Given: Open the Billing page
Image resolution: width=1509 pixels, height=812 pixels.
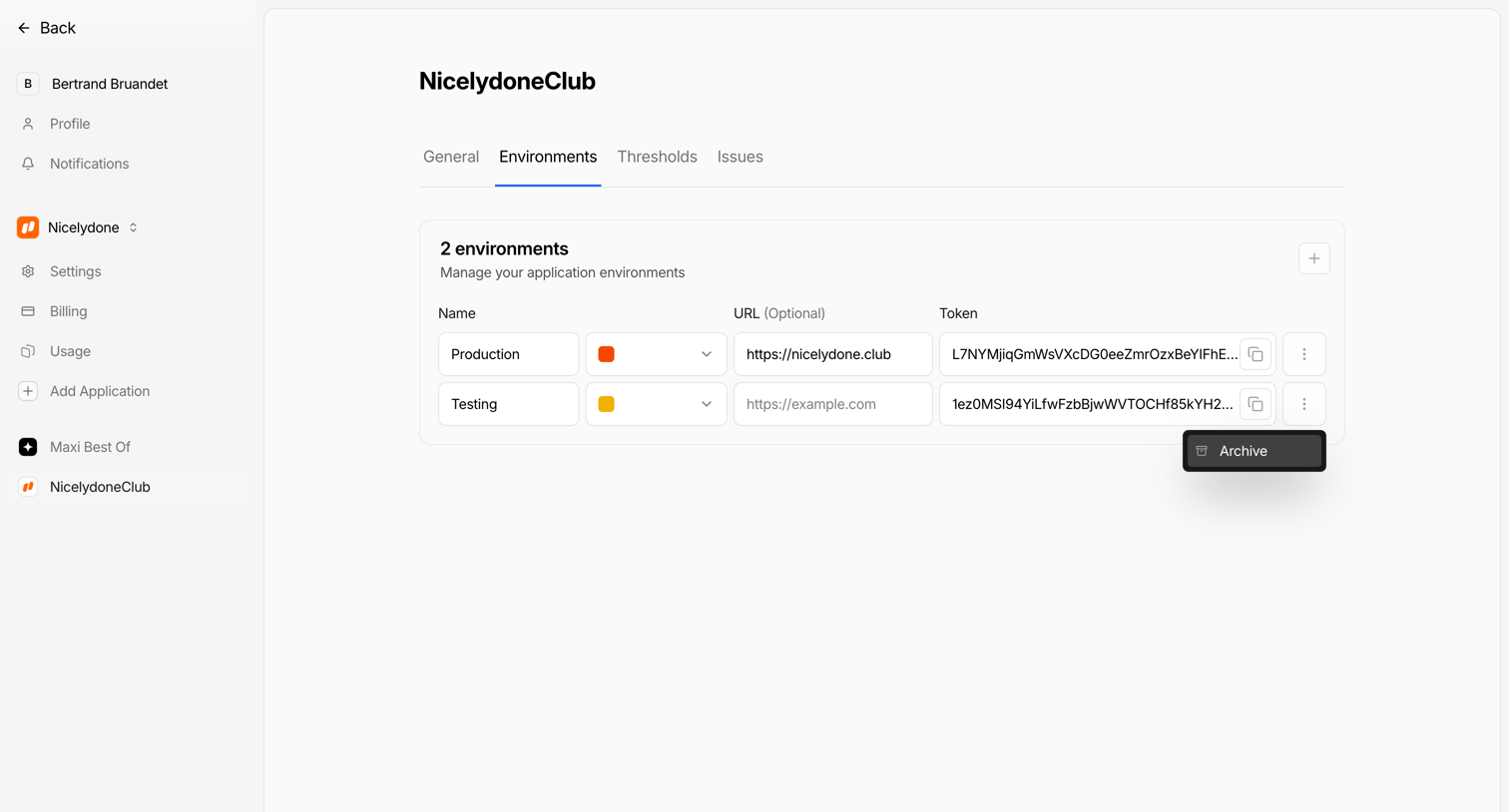Looking at the screenshot, I should pos(68,311).
